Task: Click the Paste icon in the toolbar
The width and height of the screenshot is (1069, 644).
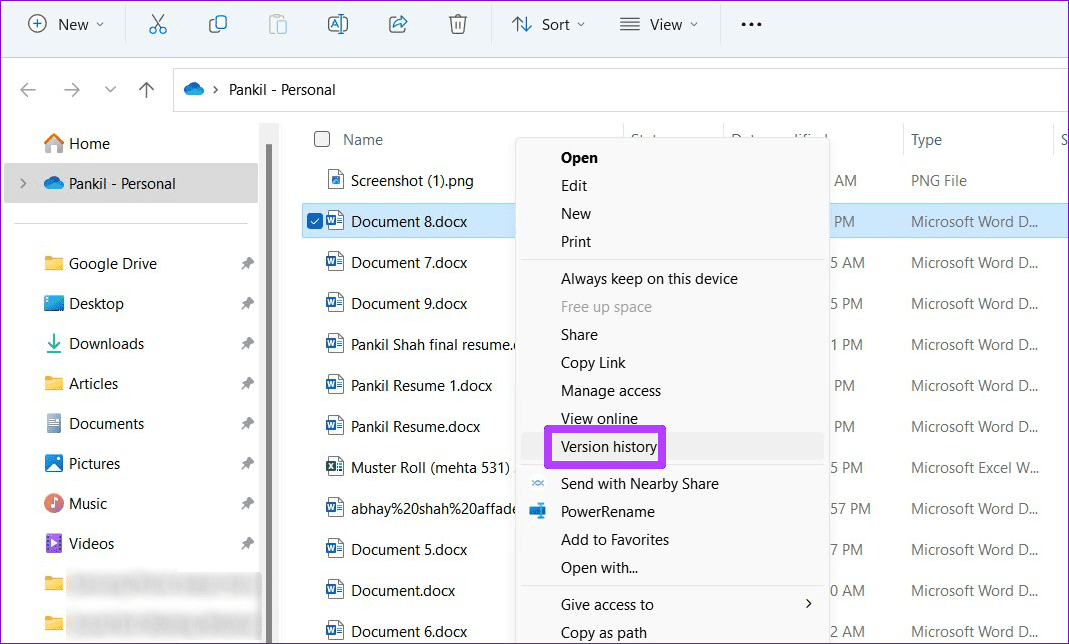Action: (277, 23)
